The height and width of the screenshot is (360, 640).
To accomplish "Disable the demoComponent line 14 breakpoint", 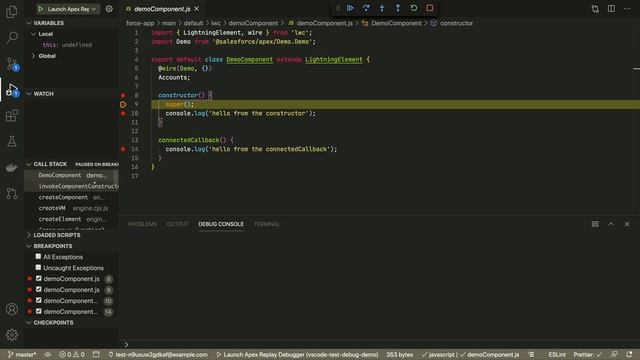I will (39, 311).
